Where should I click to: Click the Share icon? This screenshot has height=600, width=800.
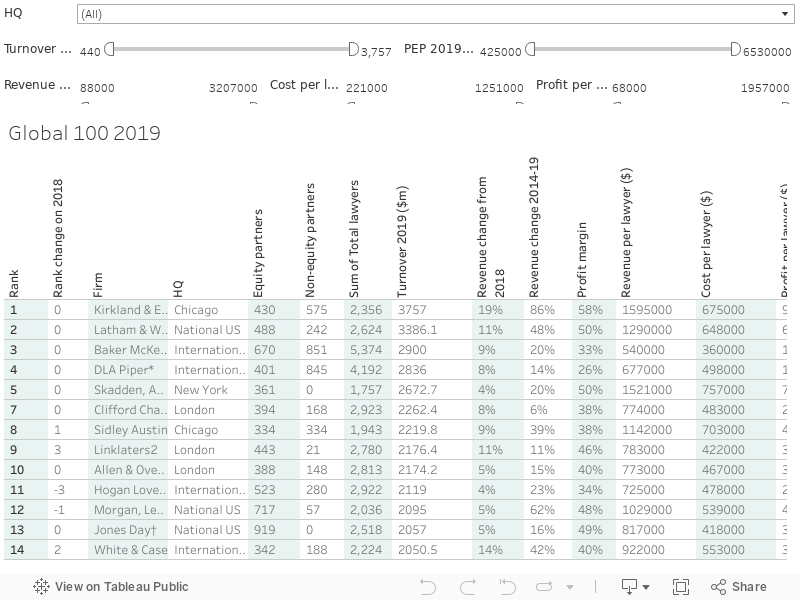coord(739,587)
